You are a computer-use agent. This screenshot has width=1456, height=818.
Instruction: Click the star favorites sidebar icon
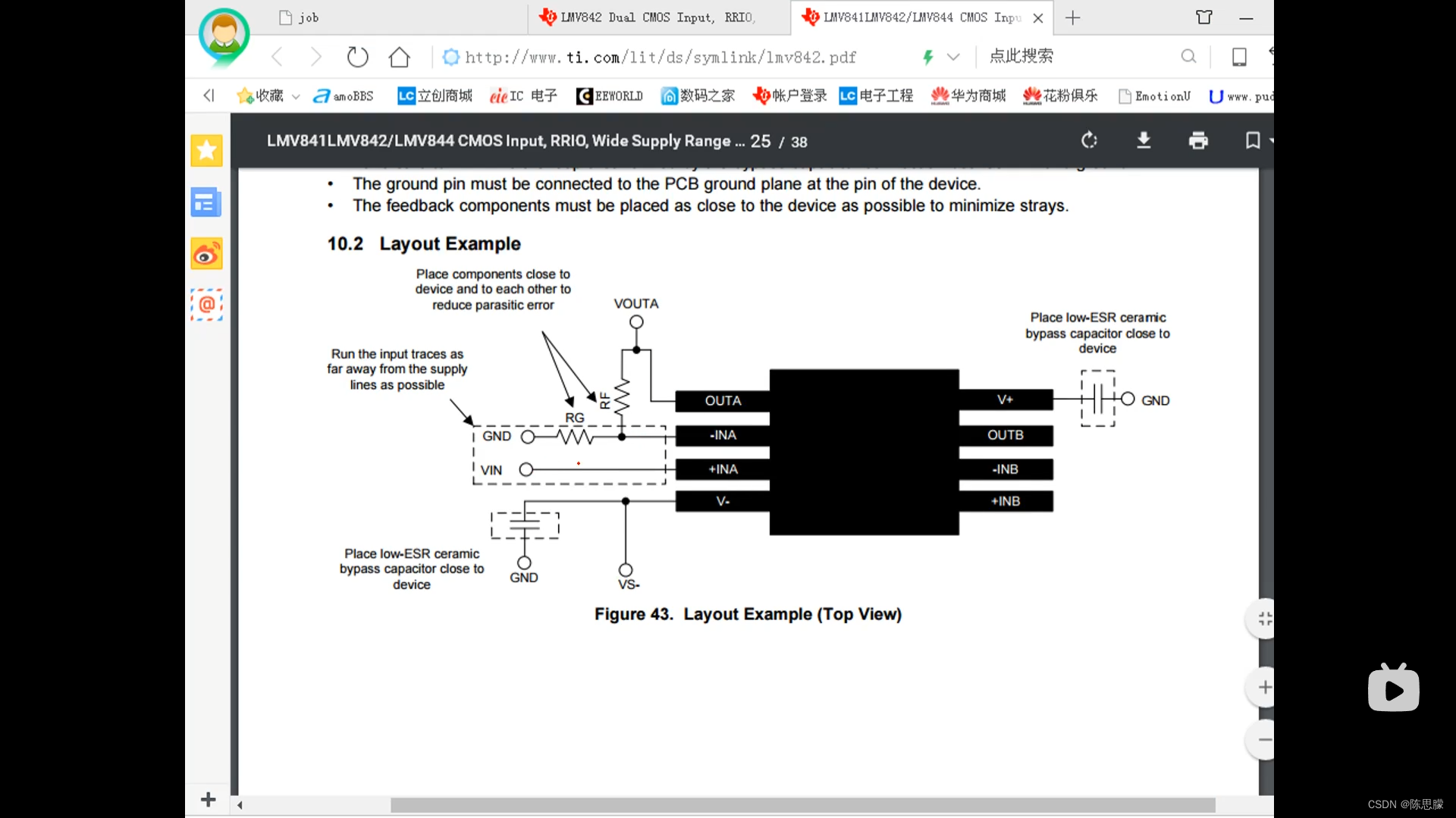point(206,150)
